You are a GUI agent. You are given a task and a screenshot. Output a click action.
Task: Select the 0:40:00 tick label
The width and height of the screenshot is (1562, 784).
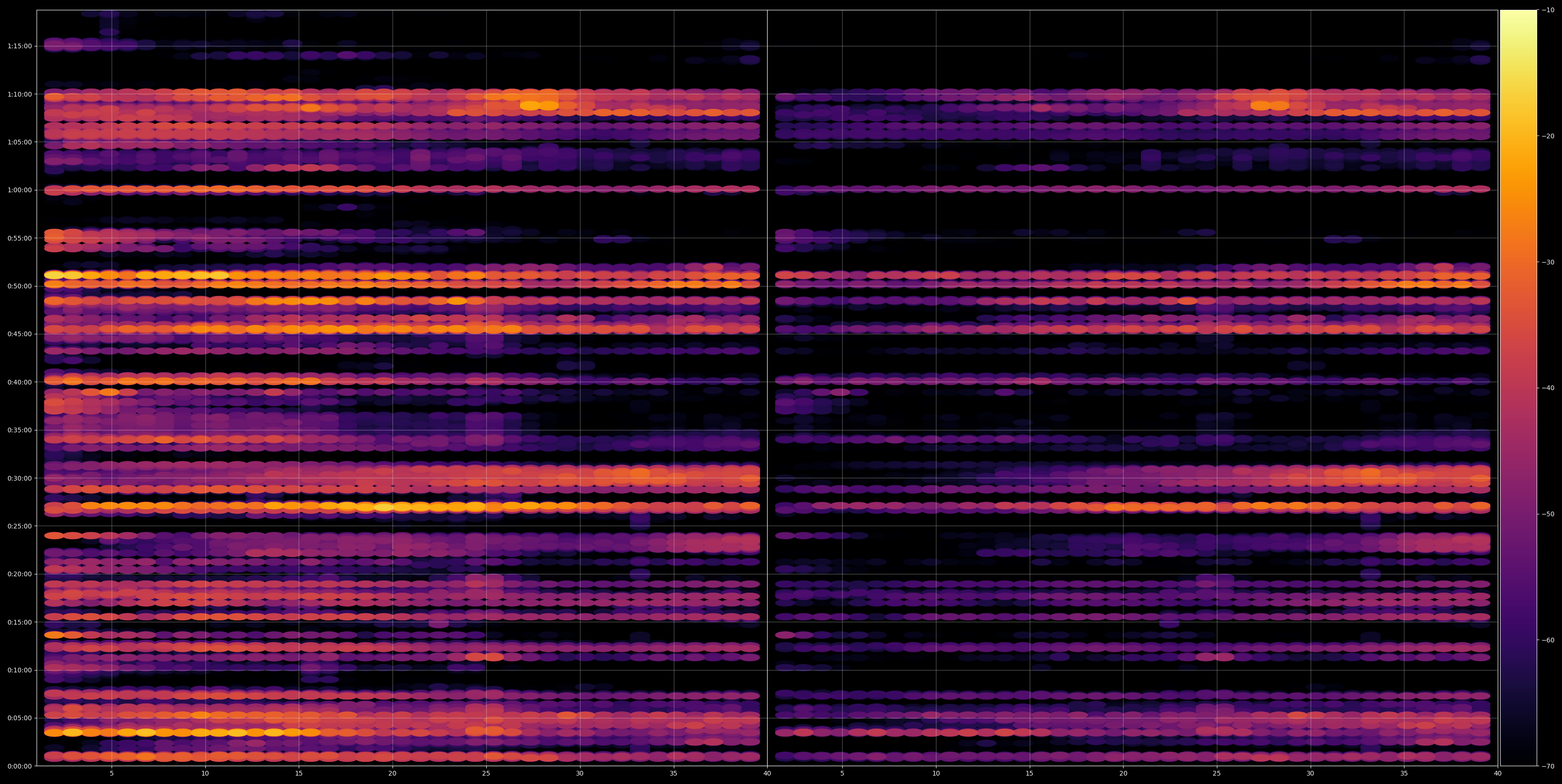pyautogui.click(x=19, y=382)
